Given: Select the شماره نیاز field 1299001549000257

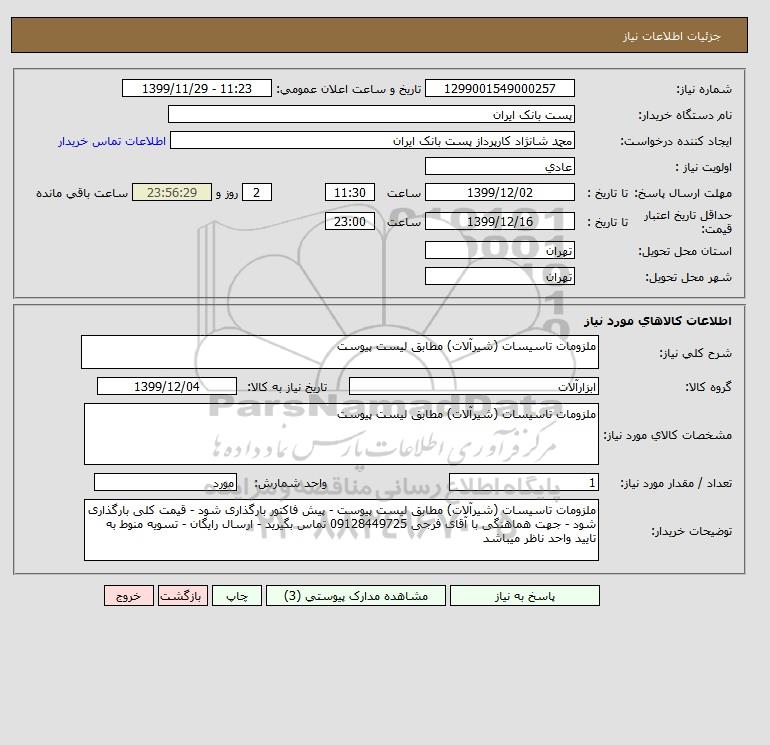Looking at the screenshot, I should click(x=499, y=88).
